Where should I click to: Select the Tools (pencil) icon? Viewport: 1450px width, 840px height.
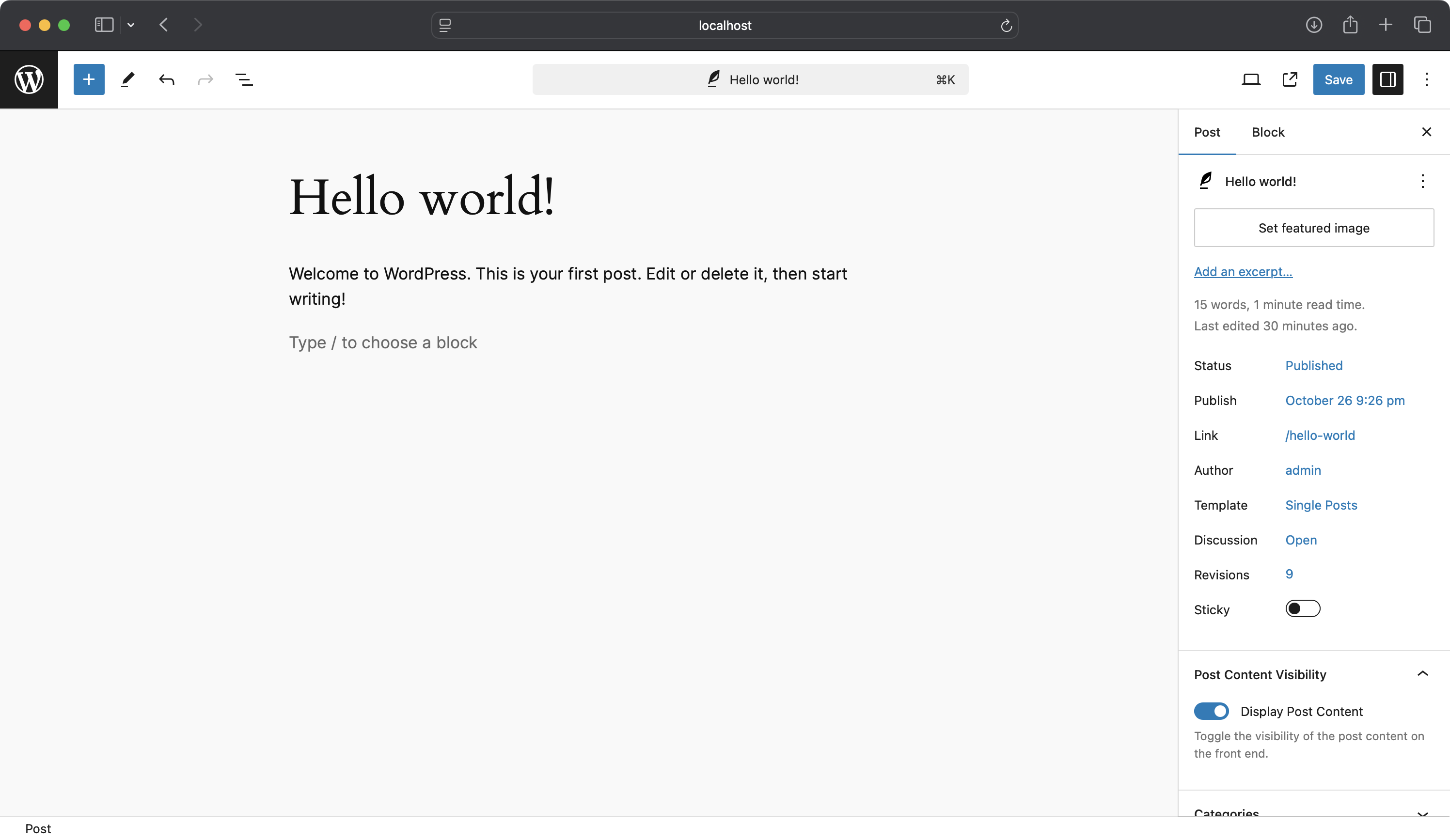pyautogui.click(x=127, y=79)
